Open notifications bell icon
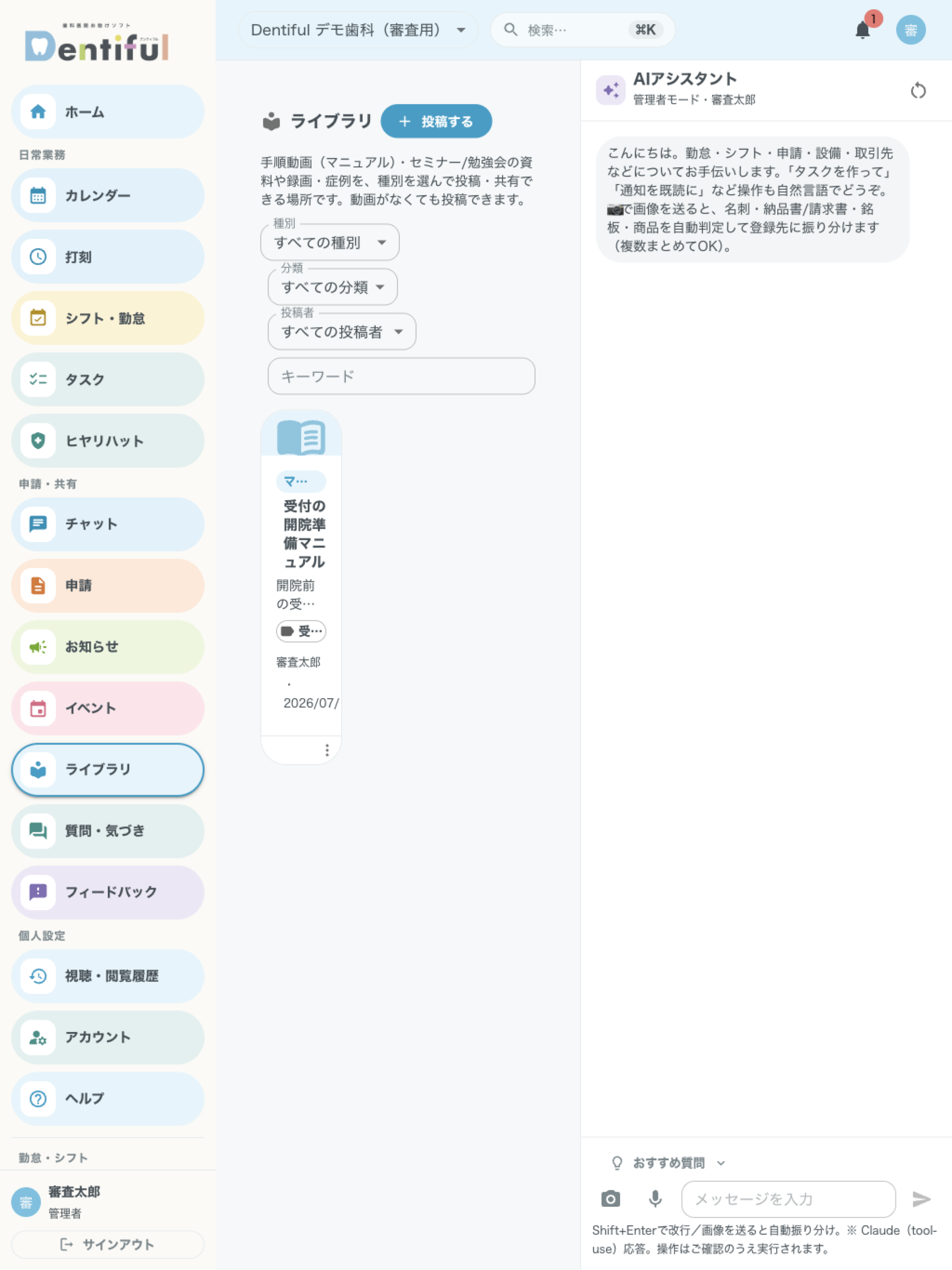 point(862,30)
